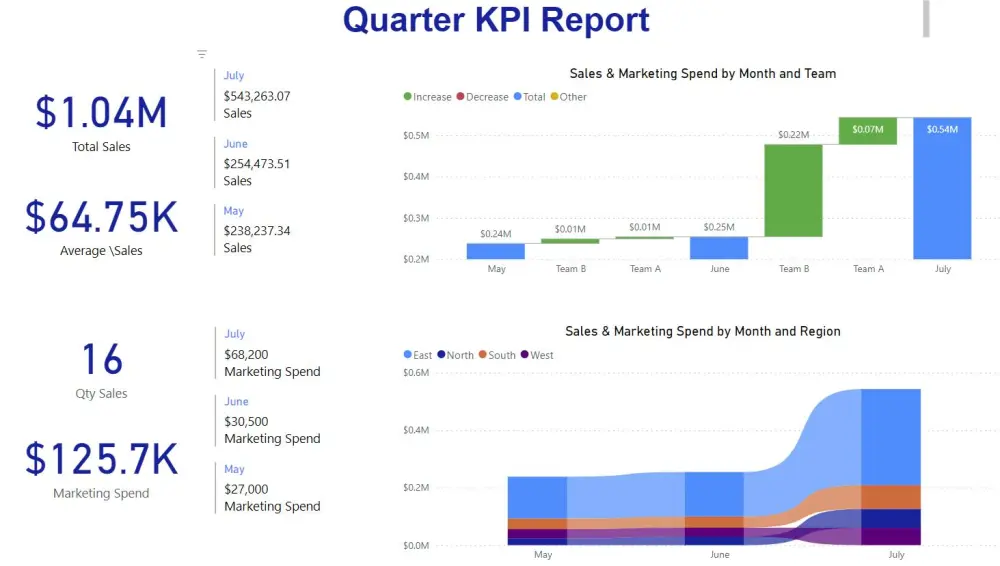Click the blue Total legend marker
The image size is (1000, 566).
click(x=518, y=96)
